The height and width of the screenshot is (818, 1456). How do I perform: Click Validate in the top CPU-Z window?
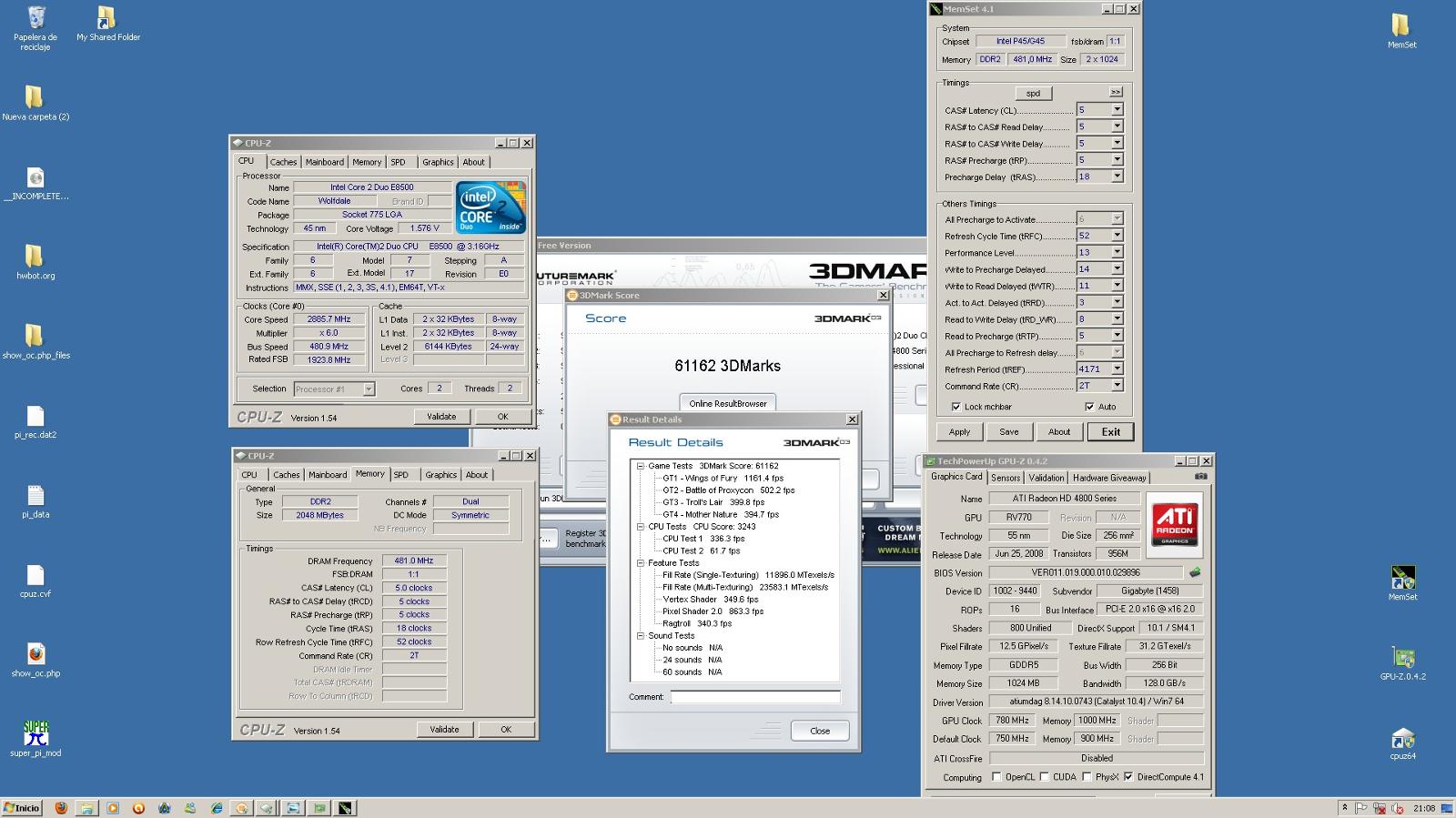point(441,417)
